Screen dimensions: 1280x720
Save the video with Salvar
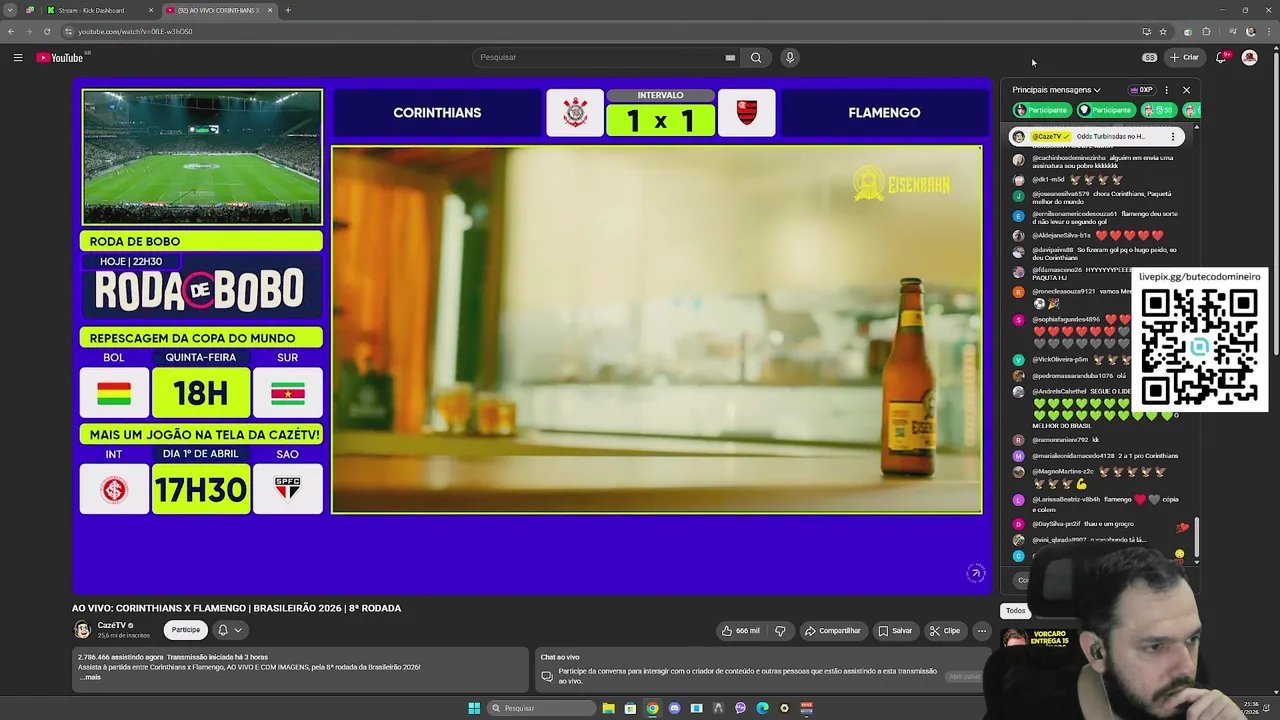click(x=895, y=630)
